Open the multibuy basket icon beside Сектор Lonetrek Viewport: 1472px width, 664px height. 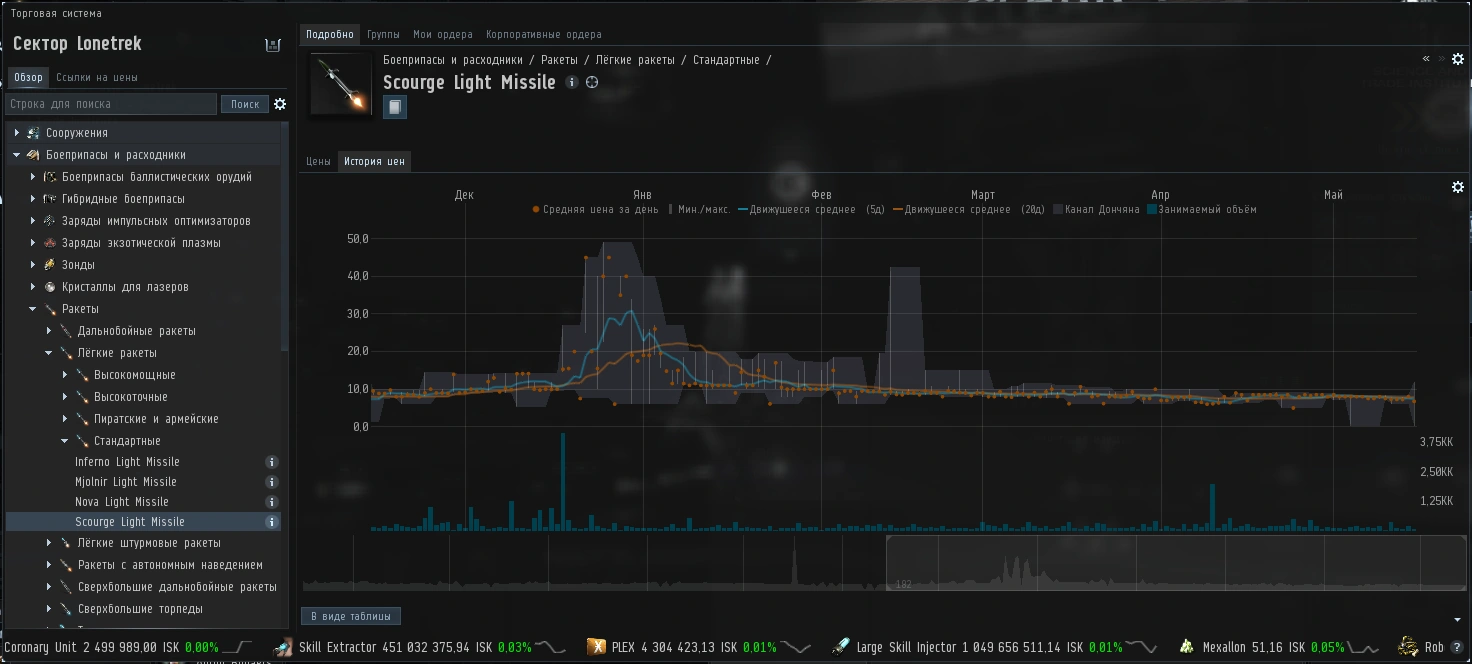pos(272,45)
